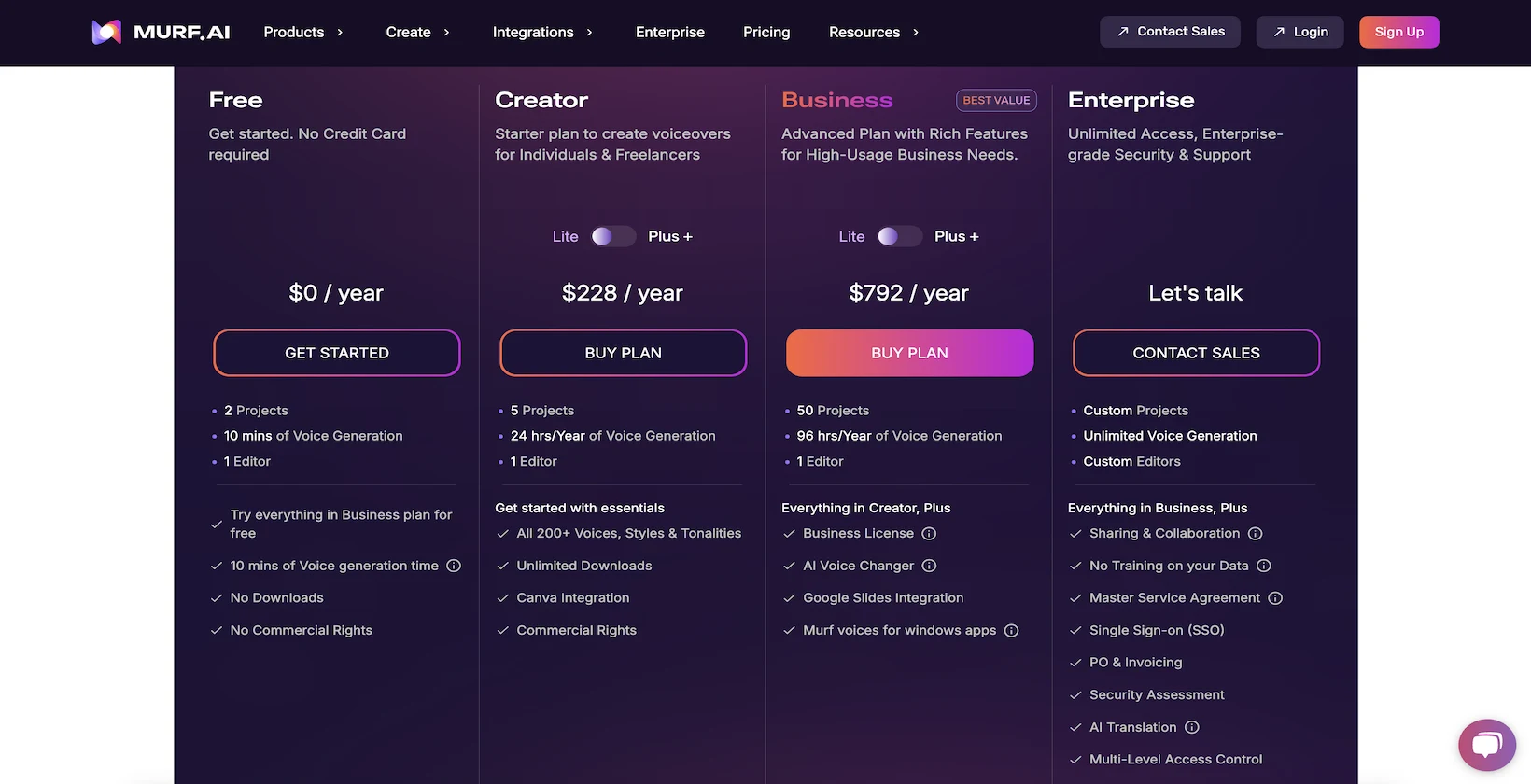Open the chat support widget
Image resolution: width=1531 pixels, height=784 pixels.
click(x=1486, y=745)
